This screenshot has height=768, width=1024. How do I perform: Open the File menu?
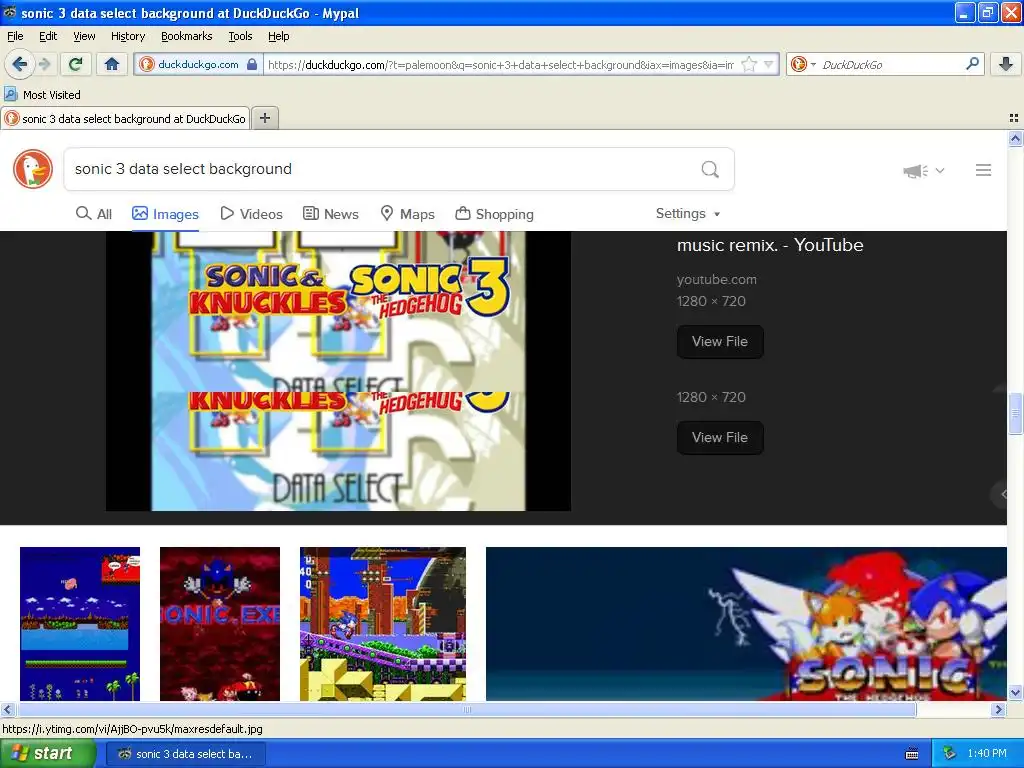point(15,37)
